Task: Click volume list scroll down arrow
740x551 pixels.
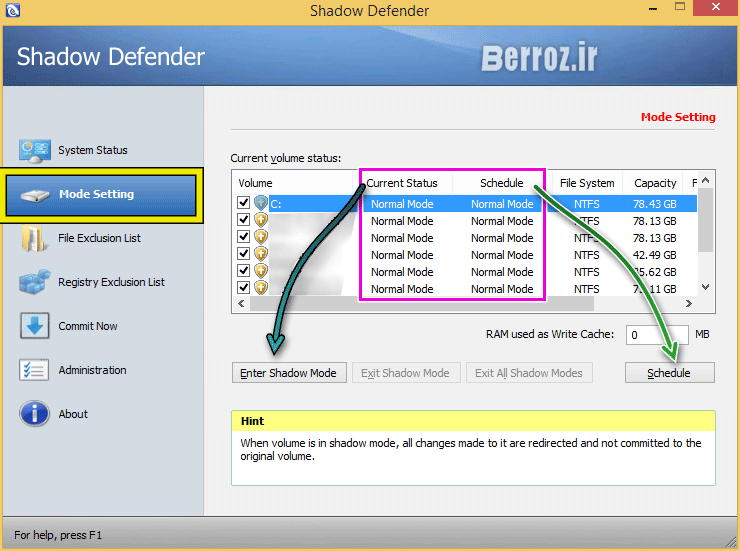Action: pos(706,287)
